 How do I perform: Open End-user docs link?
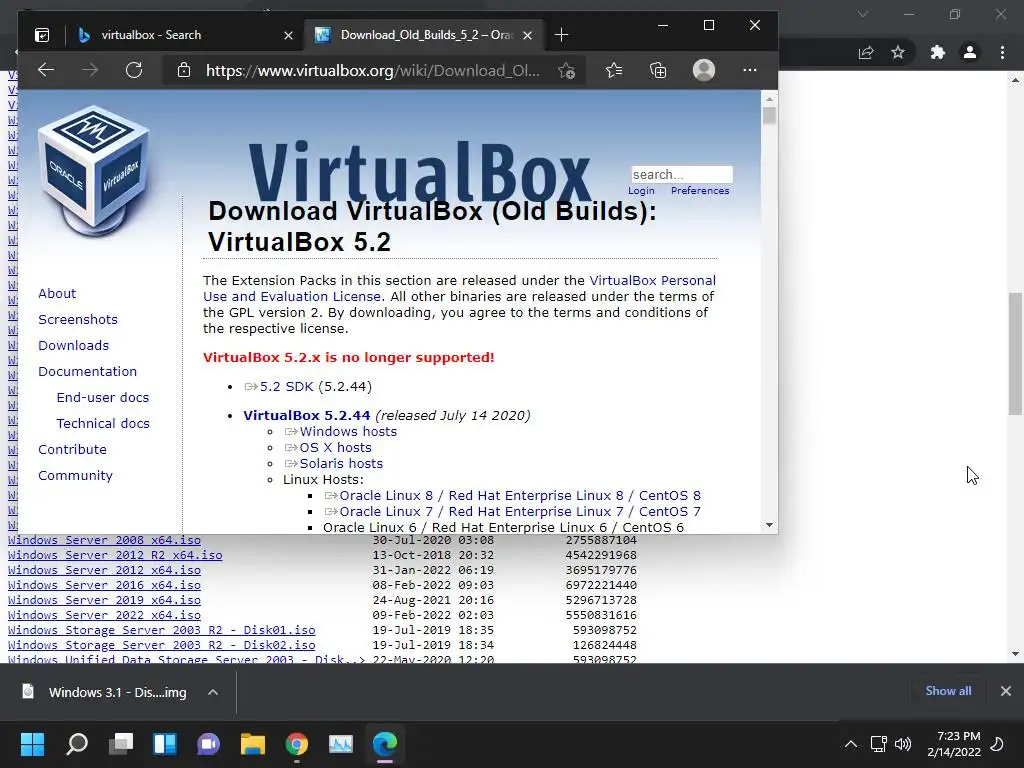click(x=103, y=397)
